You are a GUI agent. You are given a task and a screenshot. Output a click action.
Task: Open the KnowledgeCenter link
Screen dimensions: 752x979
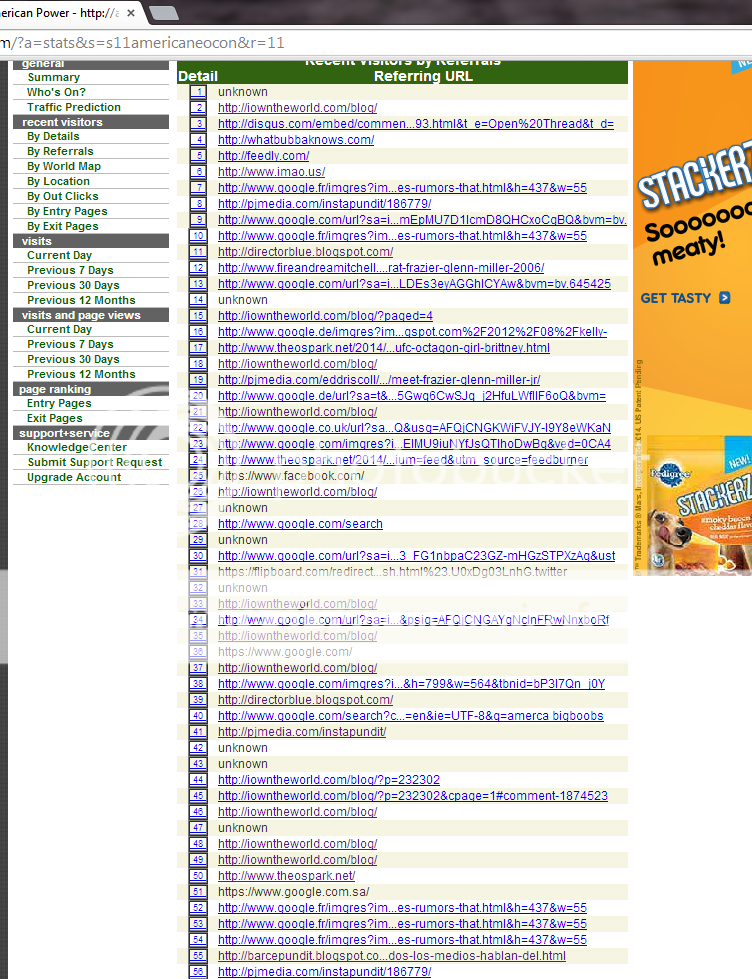(77, 448)
